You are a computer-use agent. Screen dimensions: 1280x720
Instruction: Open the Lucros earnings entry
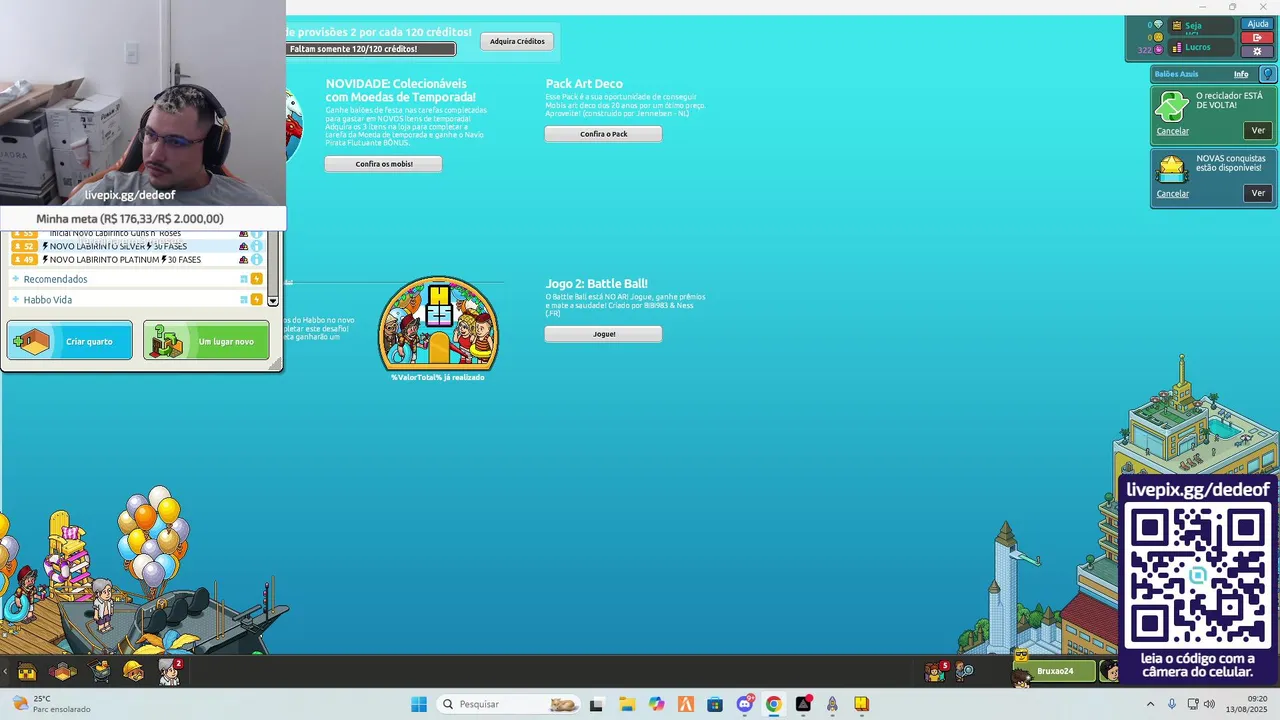(1203, 47)
